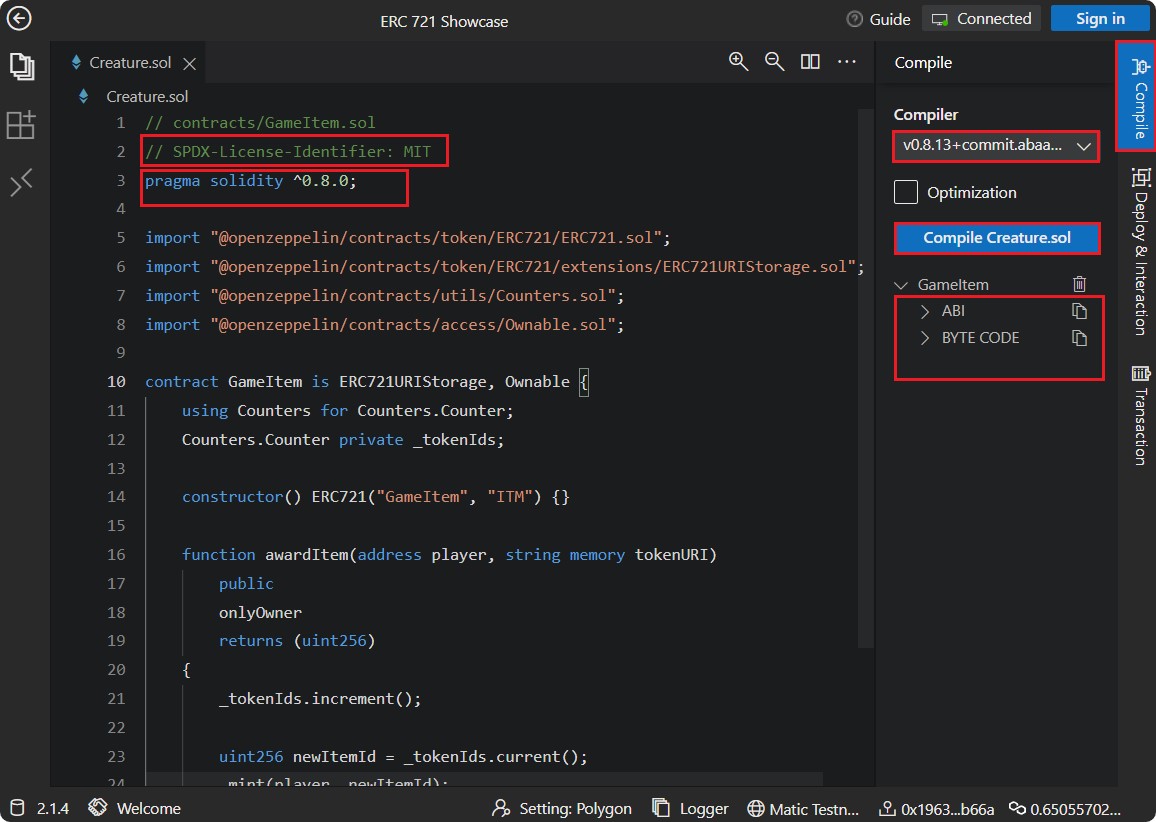Open the plugins grid sidebar icon

(21, 125)
